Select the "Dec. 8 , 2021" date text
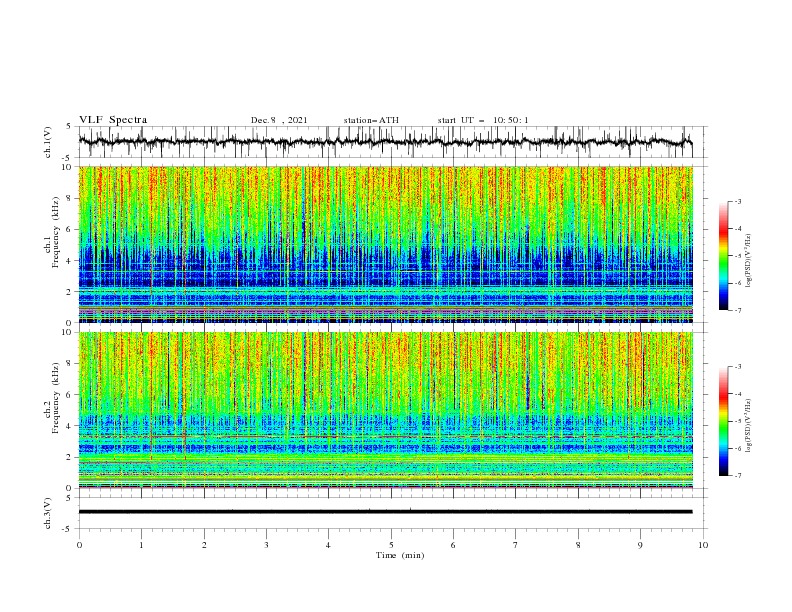This screenshot has width=792, height=612. (279, 120)
